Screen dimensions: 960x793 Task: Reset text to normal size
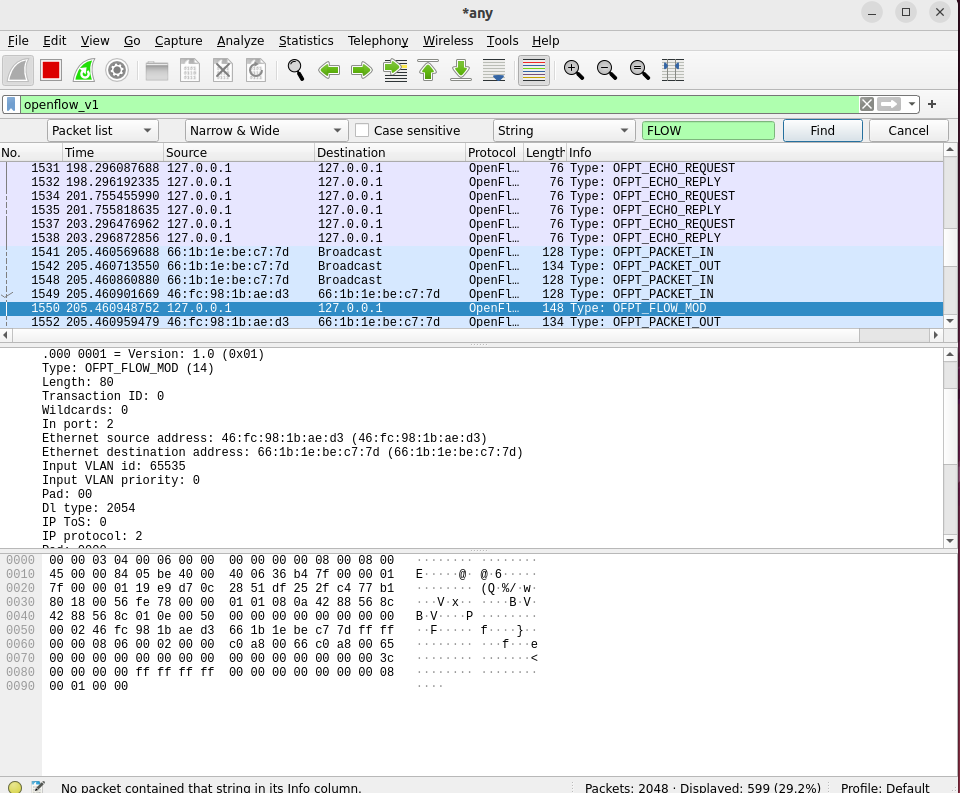point(640,70)
